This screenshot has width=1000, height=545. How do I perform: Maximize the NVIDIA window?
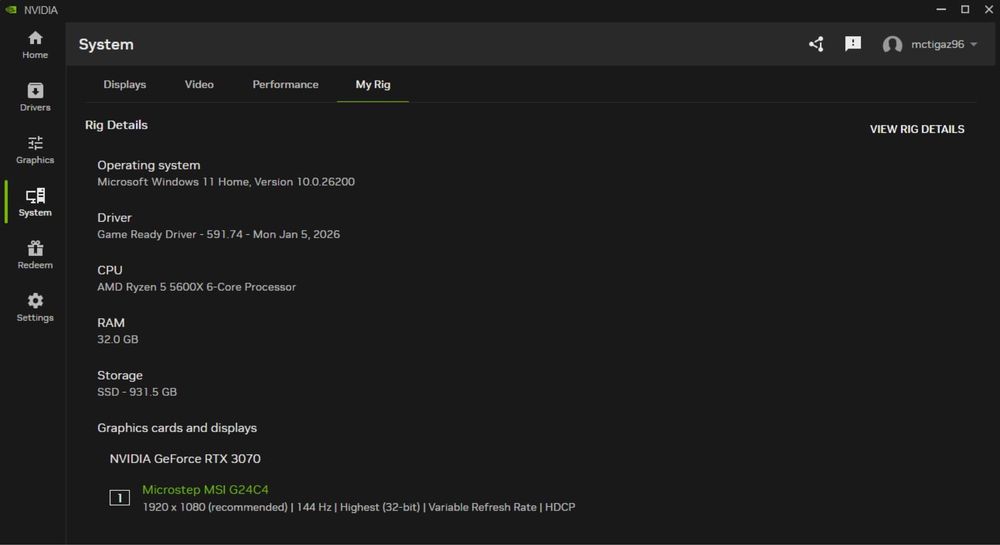tap(965, 10)
